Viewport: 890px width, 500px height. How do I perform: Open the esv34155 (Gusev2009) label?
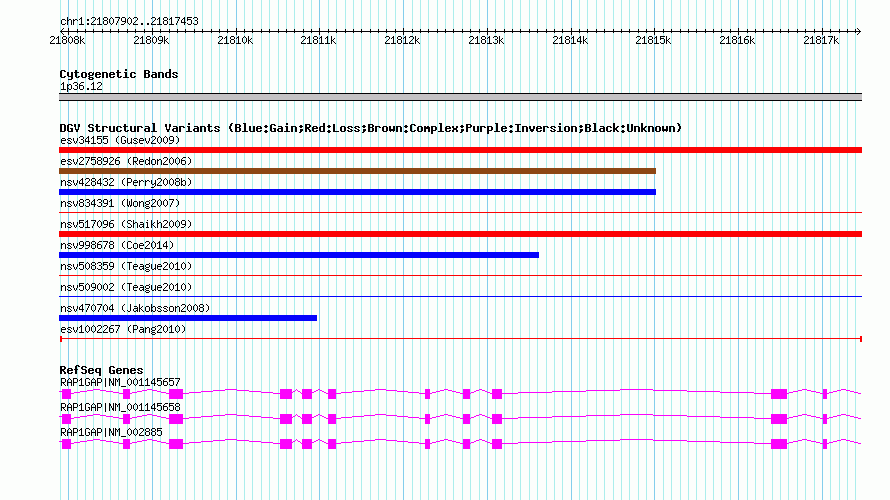point(120,140)
